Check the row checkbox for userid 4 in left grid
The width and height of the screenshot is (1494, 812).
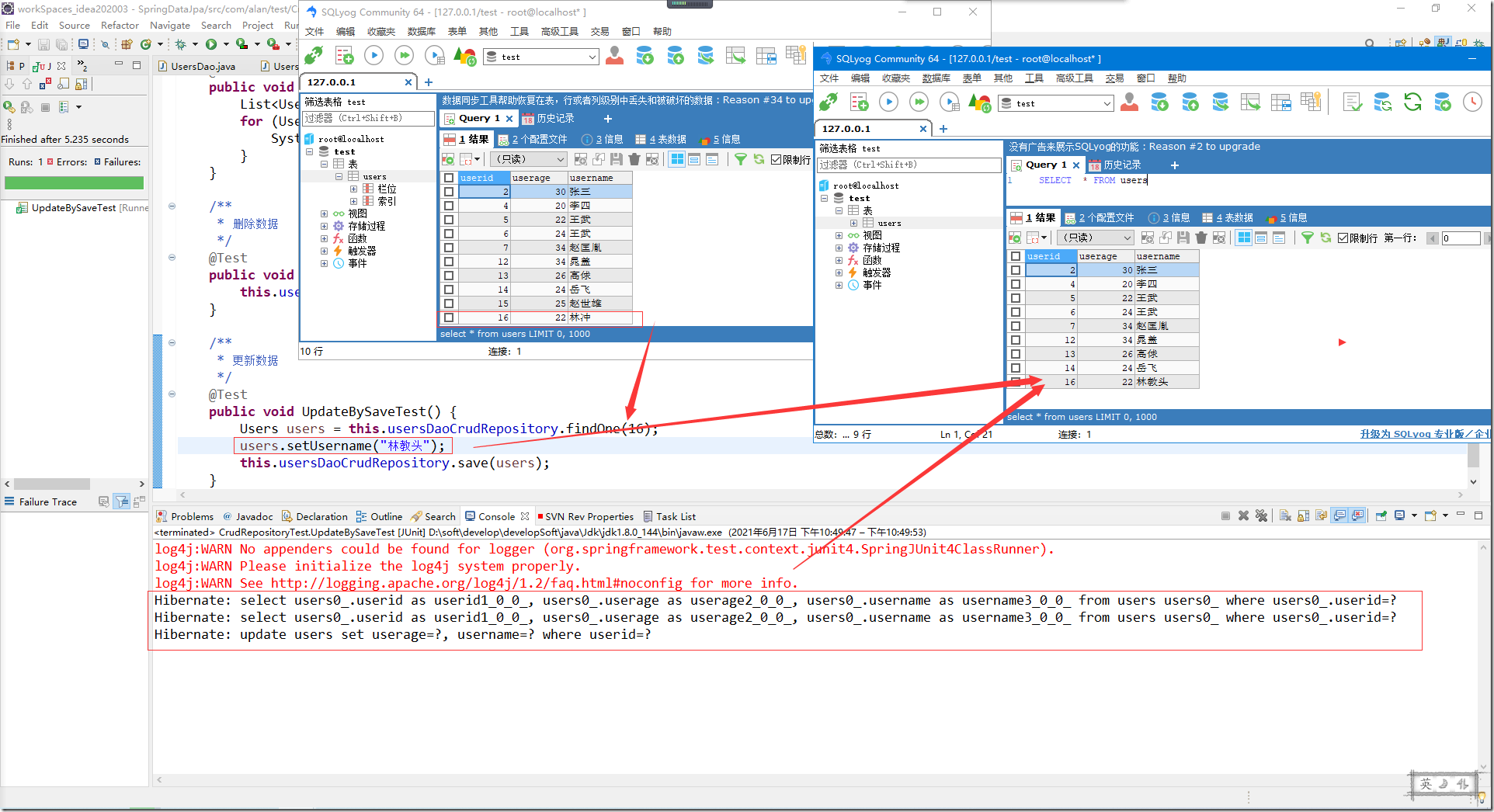(x=449, y=206)
